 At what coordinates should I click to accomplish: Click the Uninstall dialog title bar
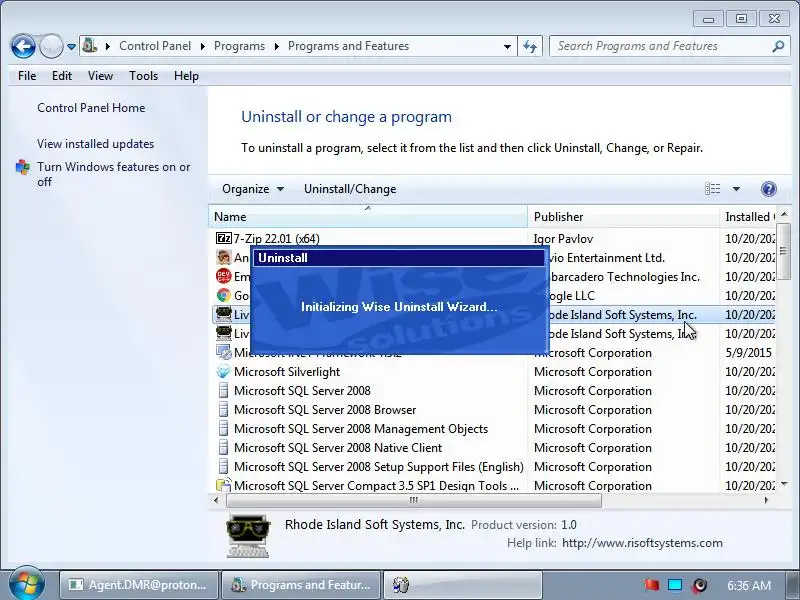tap(399, 258)
